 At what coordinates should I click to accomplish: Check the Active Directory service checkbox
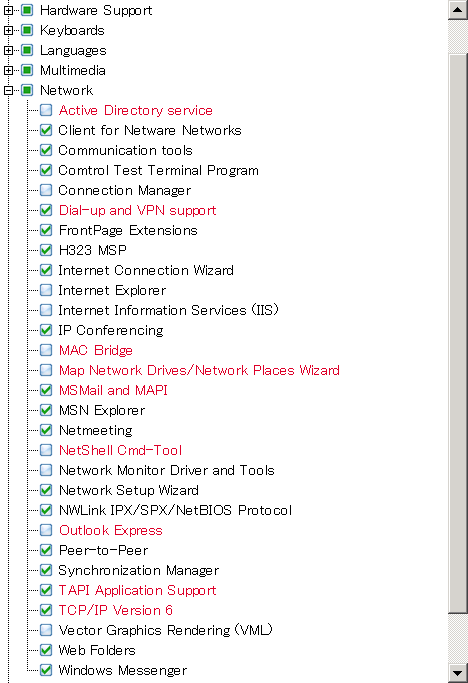click(x=46, y=110)
